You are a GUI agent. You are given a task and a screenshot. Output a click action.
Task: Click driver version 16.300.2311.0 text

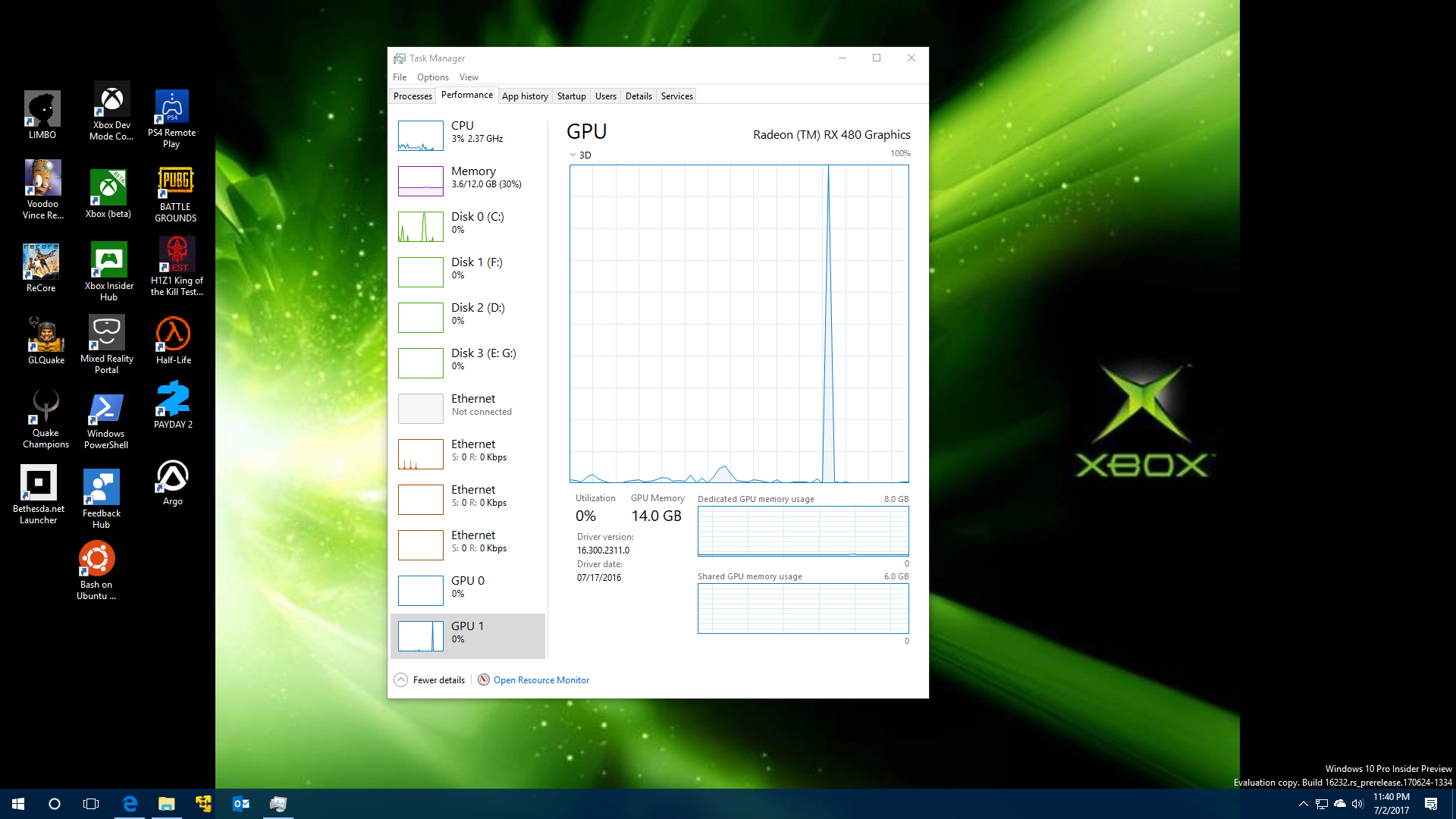coord(603,551)
